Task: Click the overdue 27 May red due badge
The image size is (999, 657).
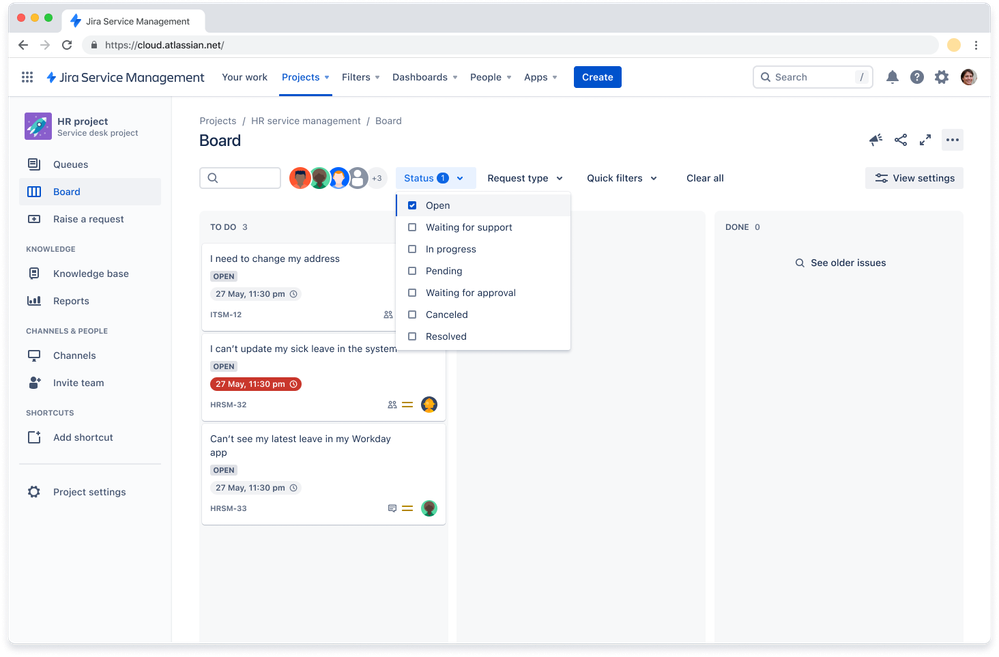Action: (255, 384)
